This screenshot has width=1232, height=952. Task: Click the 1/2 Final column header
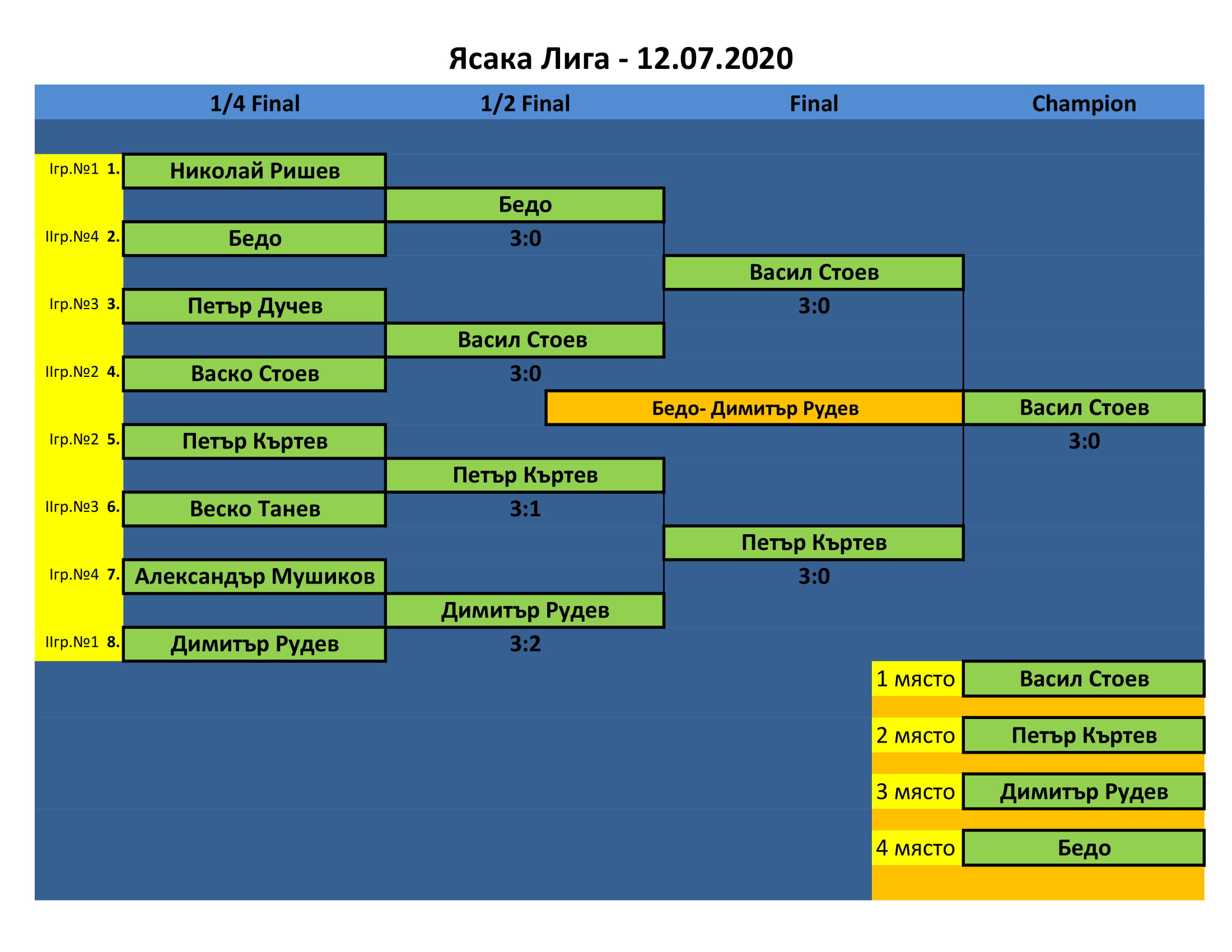pos(525,104)
